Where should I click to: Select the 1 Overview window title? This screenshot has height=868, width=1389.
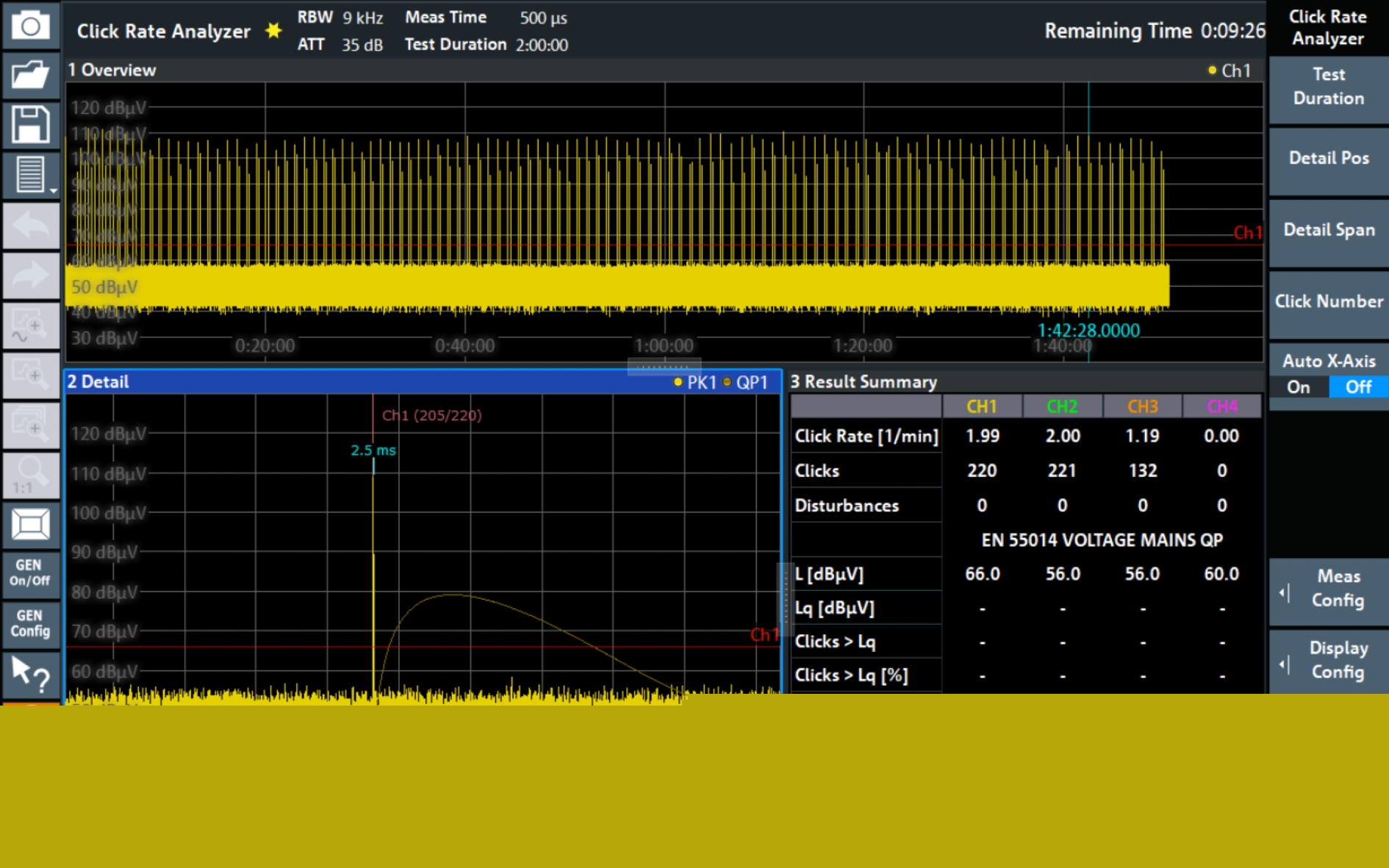[112, 70]
